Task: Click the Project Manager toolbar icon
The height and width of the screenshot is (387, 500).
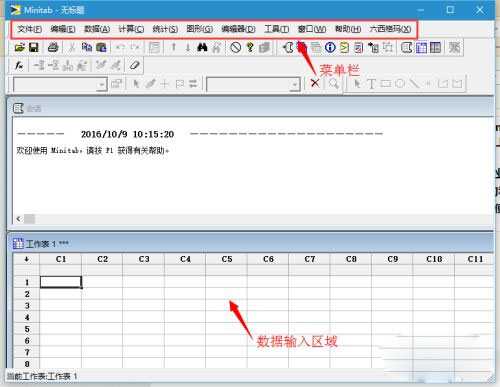Action: click(x=435, y=47)
